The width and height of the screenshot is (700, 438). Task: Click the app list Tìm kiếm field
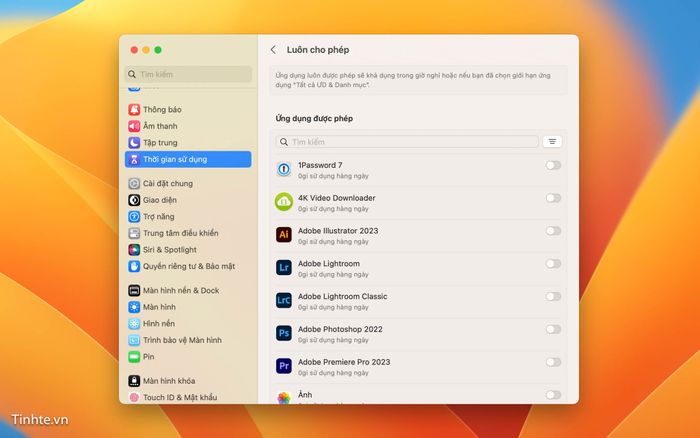click(x=407, y=142)
